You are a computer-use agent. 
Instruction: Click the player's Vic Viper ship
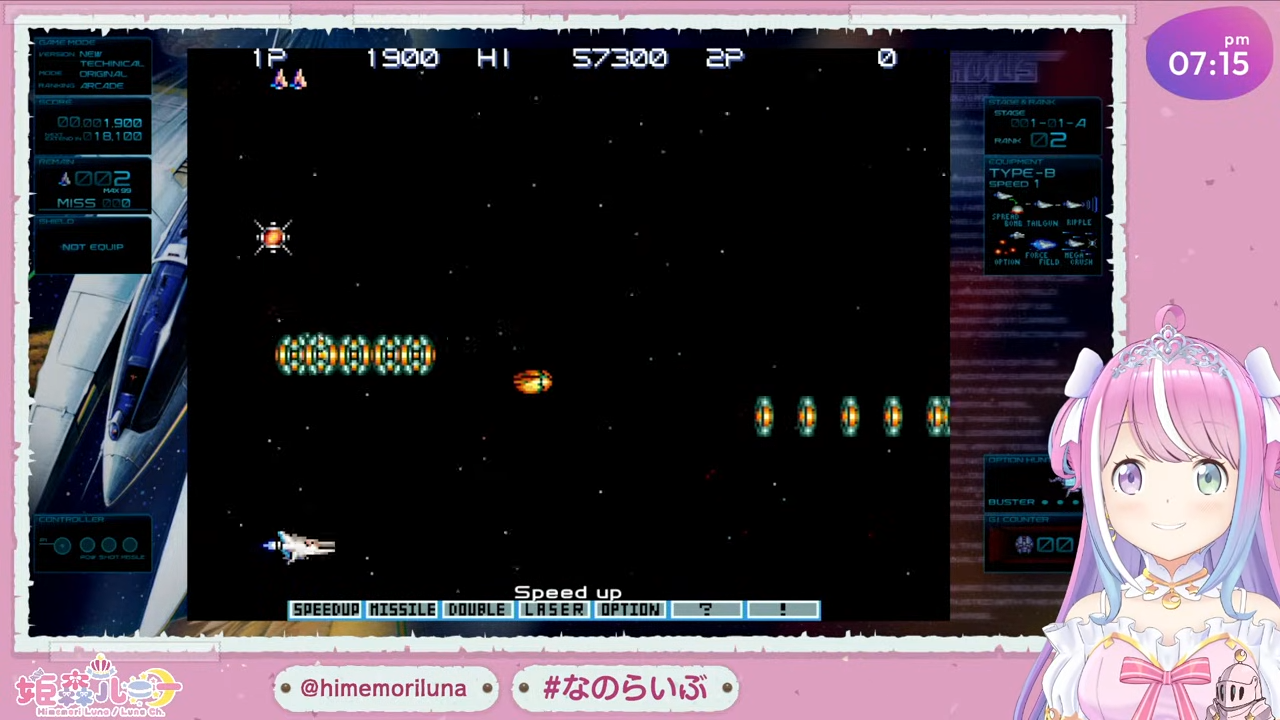[300, 546]
